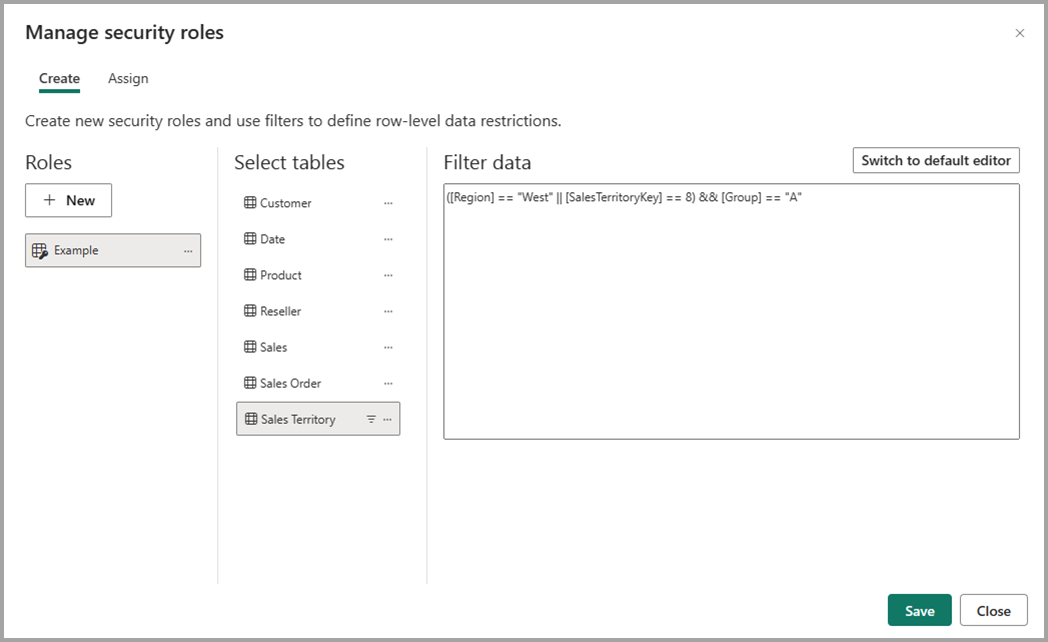Viewport: 1048px width, 642px height.
Task: Open more options for Date table
Action: click(x=388, y=239)
